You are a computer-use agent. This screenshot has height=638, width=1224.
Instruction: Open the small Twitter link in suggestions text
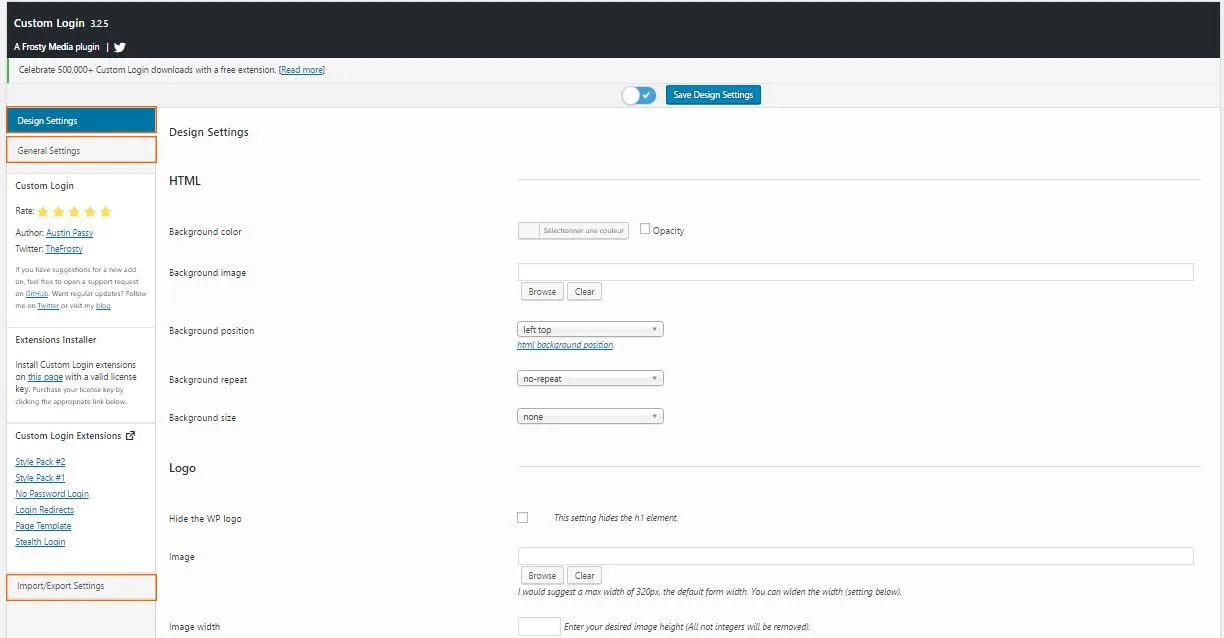pos(48,306)
